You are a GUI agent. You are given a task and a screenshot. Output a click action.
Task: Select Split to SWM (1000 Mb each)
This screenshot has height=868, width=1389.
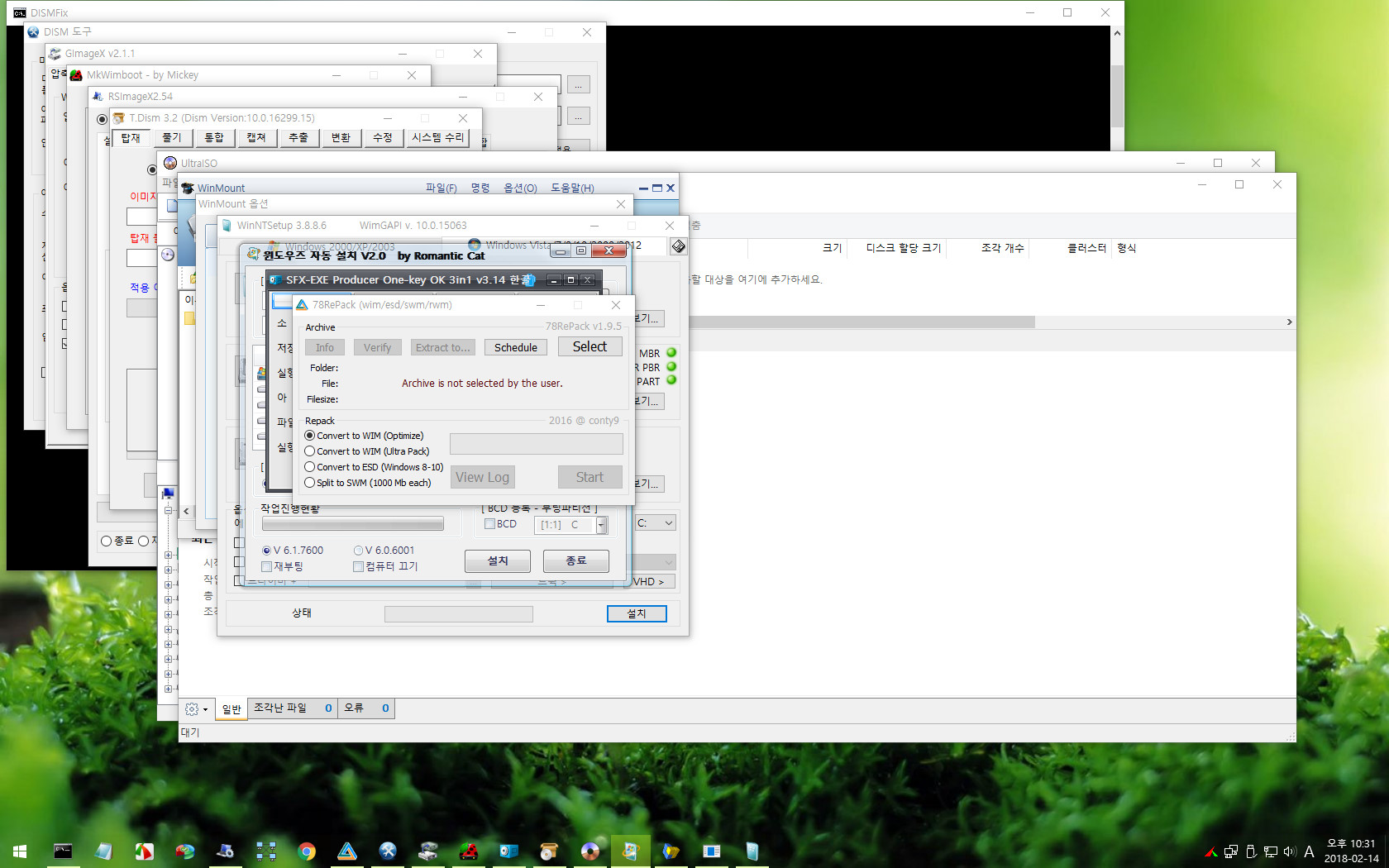pyautogui.click(x=310, y=483)
